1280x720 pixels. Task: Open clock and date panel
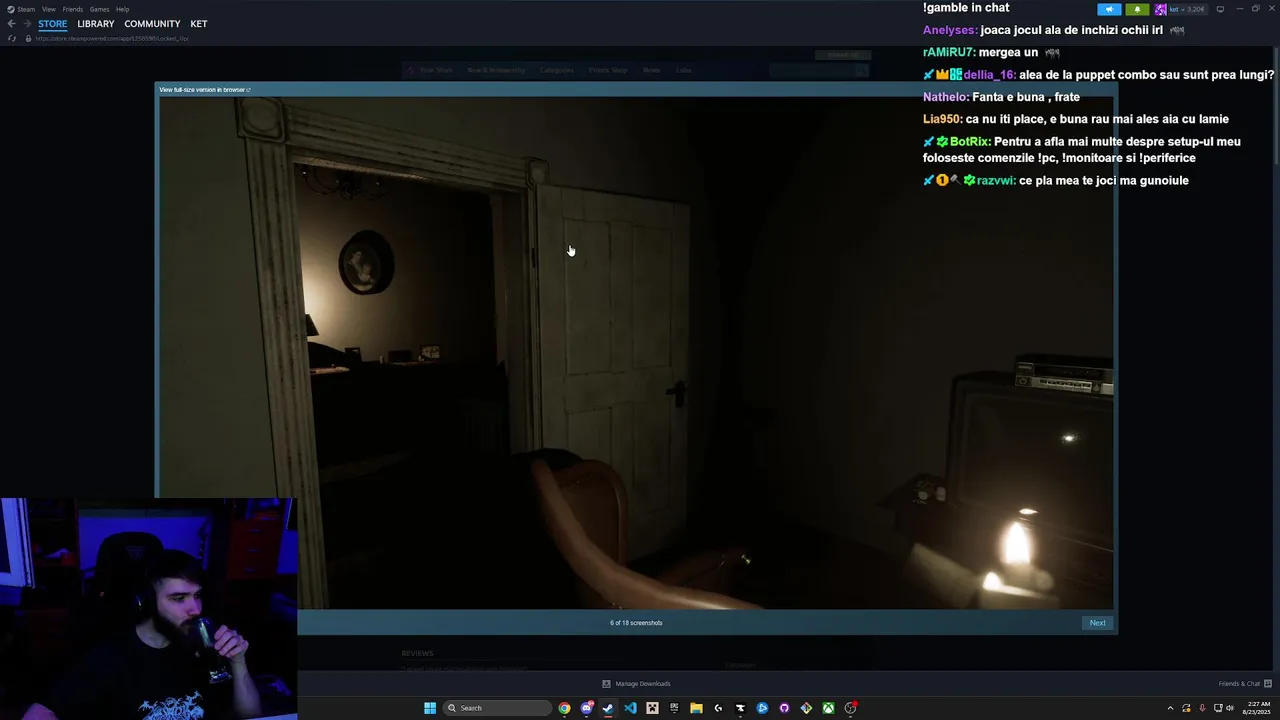(x=1256, y=708)
